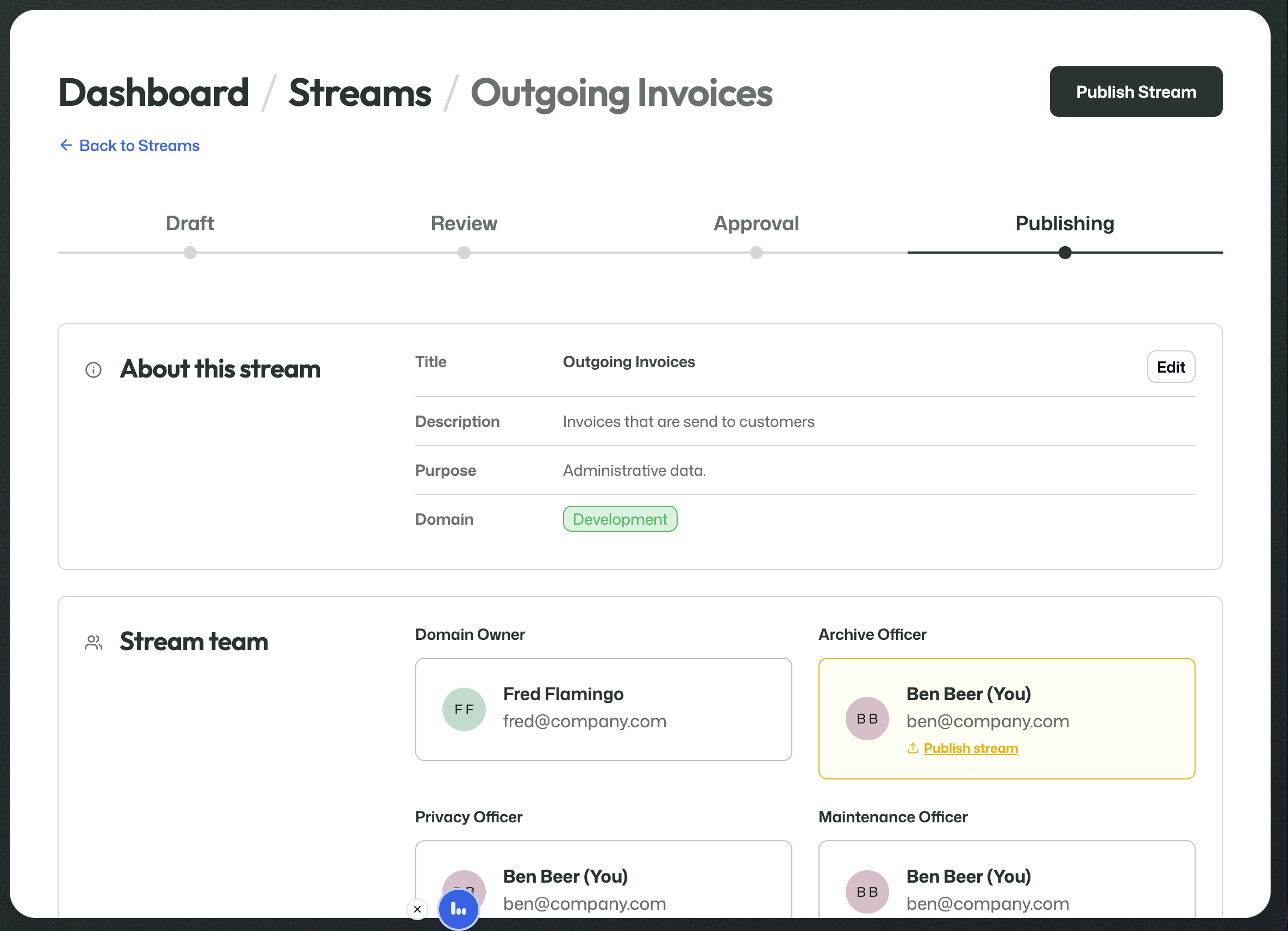
Task: Select the Outgoing Invoices title value
Action: point(629,362)
